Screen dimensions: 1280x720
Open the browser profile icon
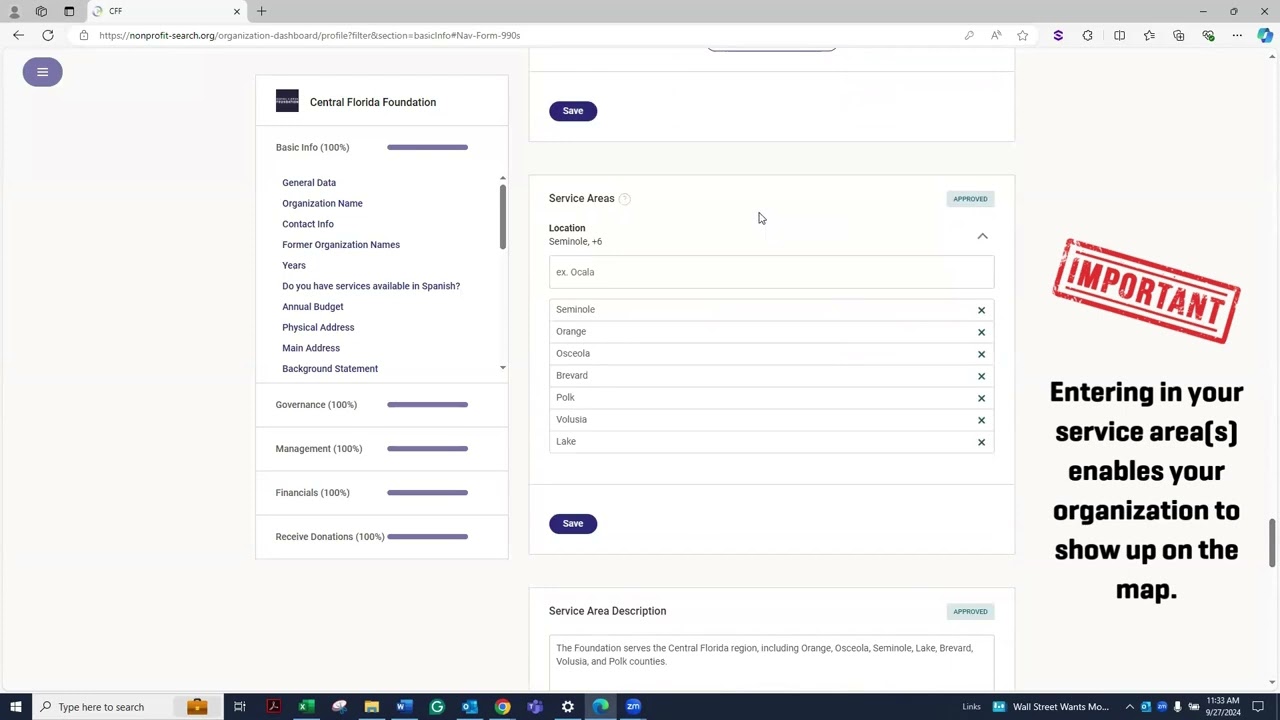click(14, 11)
